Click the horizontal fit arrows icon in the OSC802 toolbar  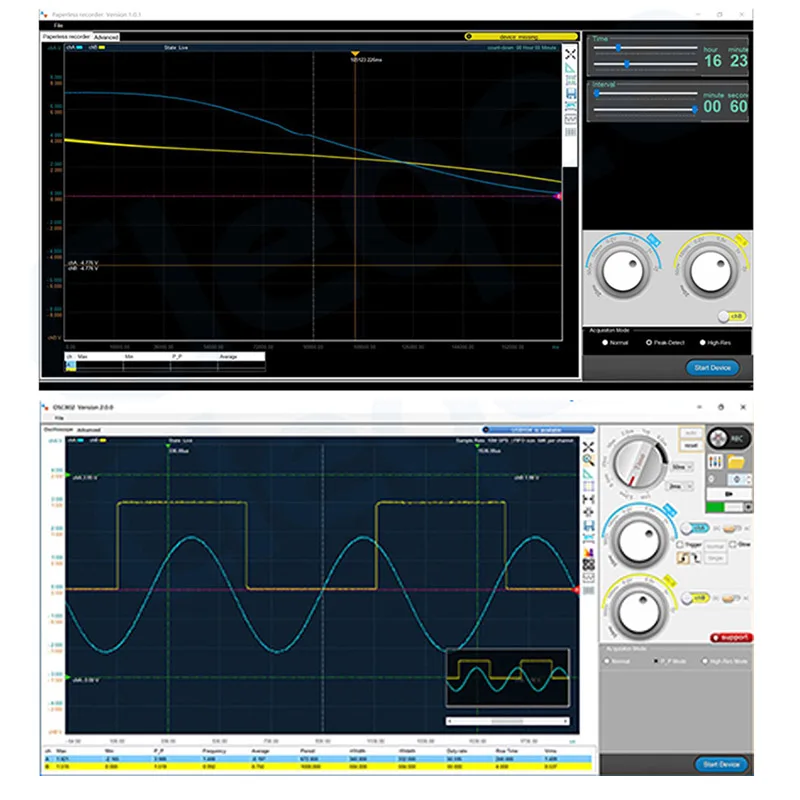[x=588, y=499]
